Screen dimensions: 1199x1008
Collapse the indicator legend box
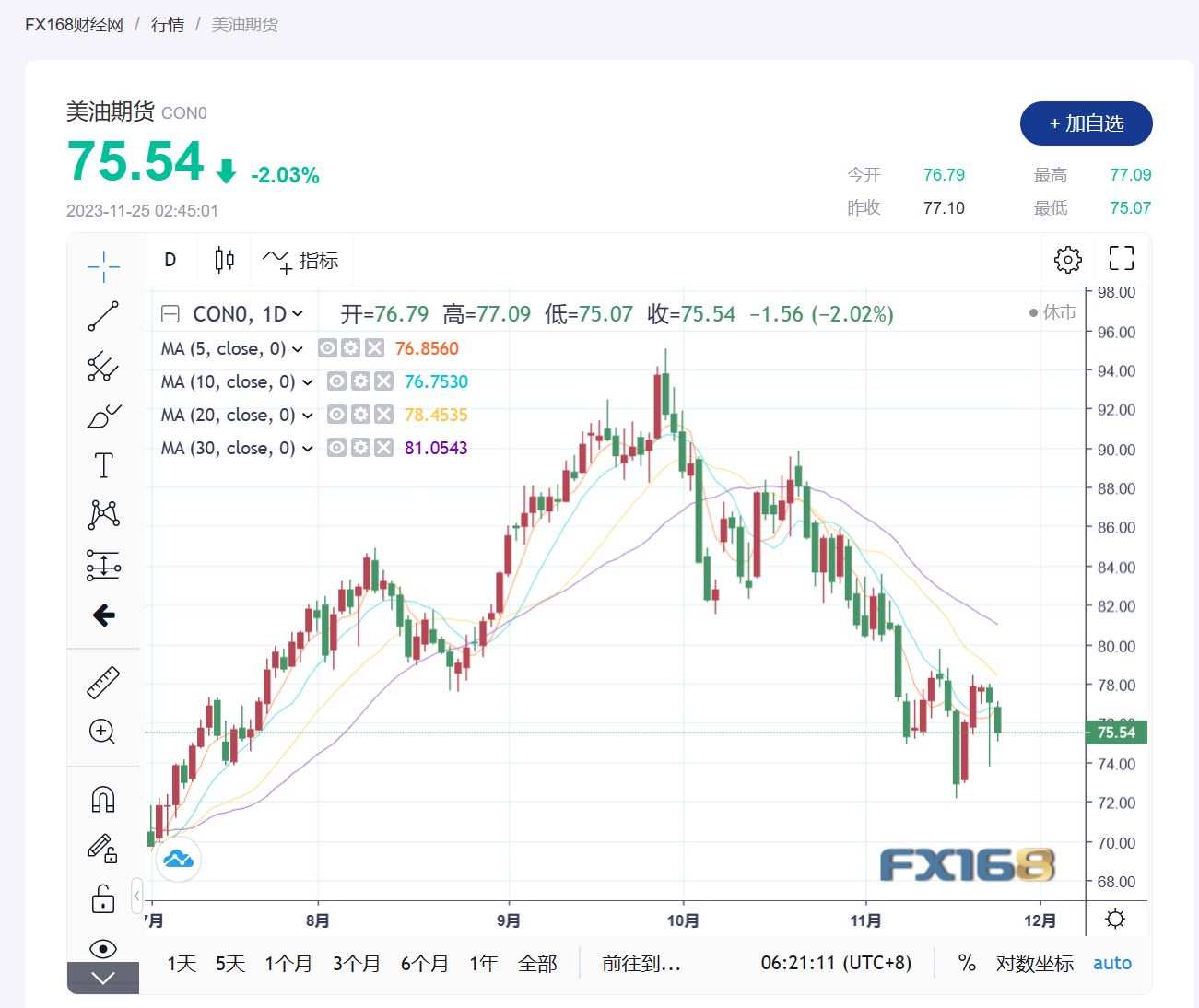[x=170, y=314]
